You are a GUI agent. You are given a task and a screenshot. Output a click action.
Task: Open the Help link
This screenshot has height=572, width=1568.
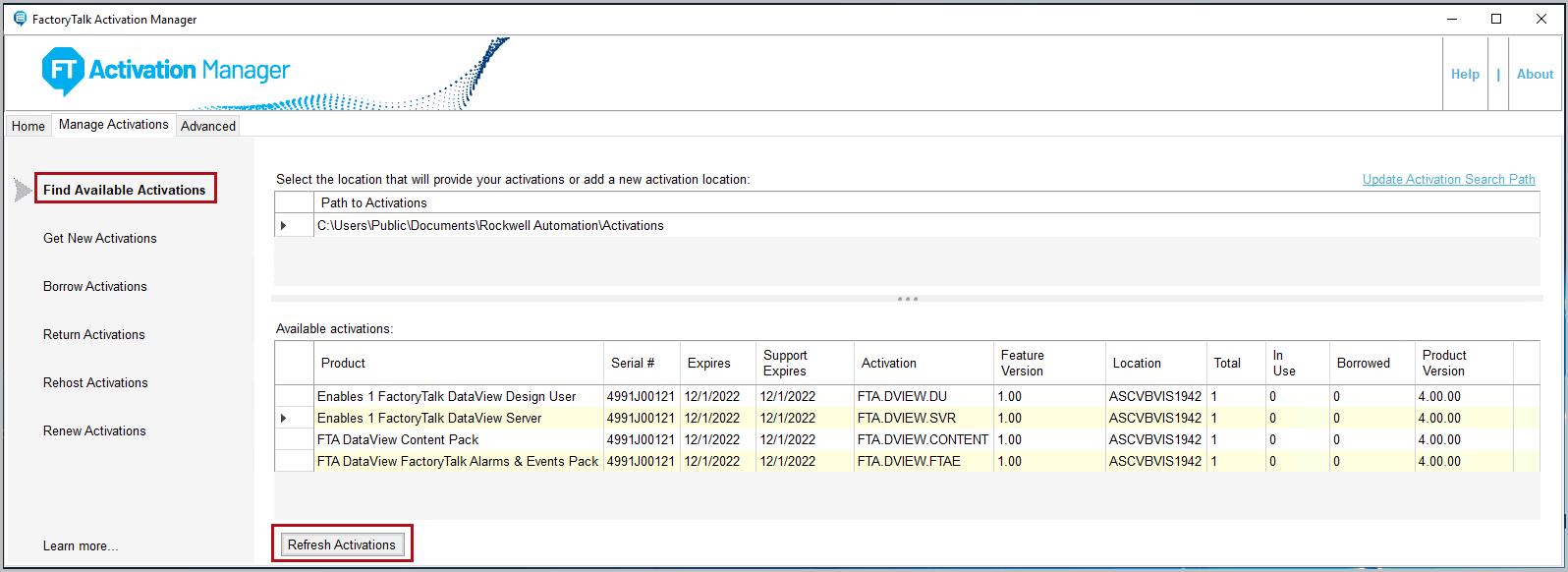coord(1465,74)
